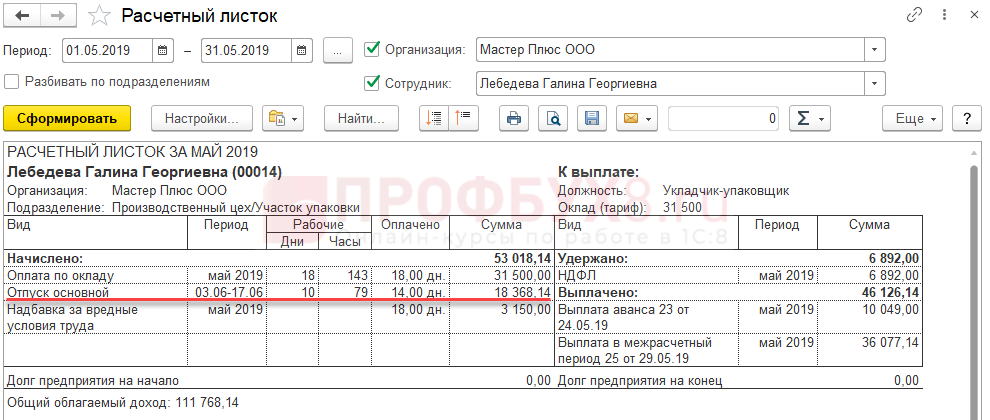Click position Укладчик-упаковщик text
The height and width of the screenshot is (420, 990).
[726, 191]
